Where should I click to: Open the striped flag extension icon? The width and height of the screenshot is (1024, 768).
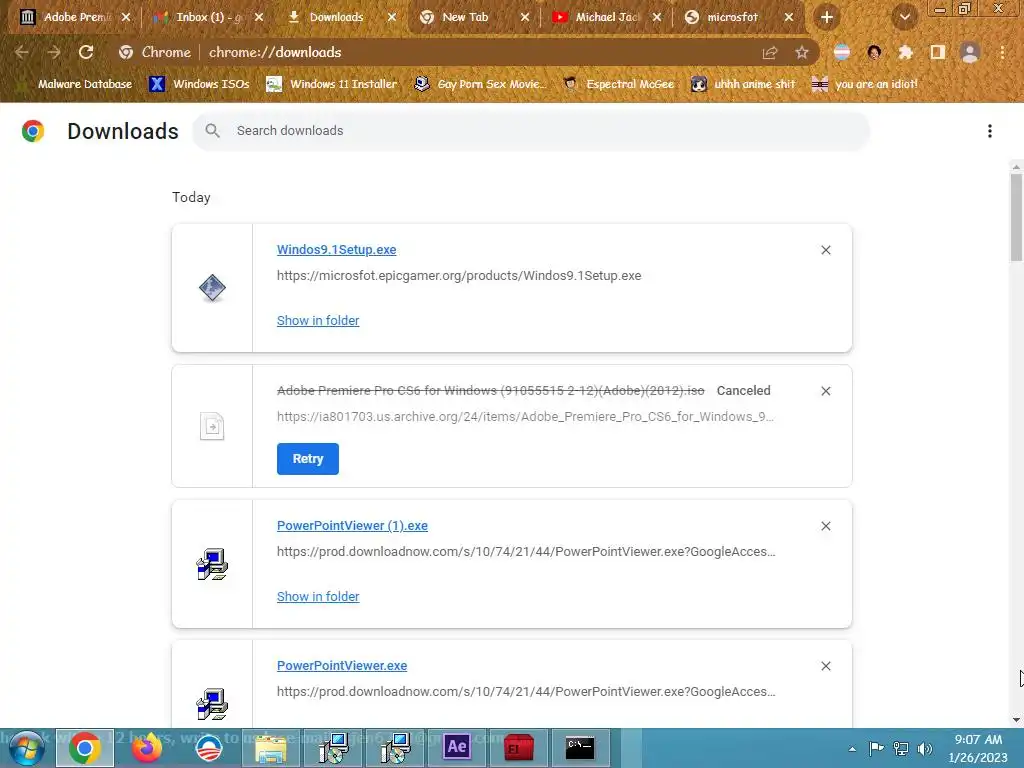click(842, 52)
